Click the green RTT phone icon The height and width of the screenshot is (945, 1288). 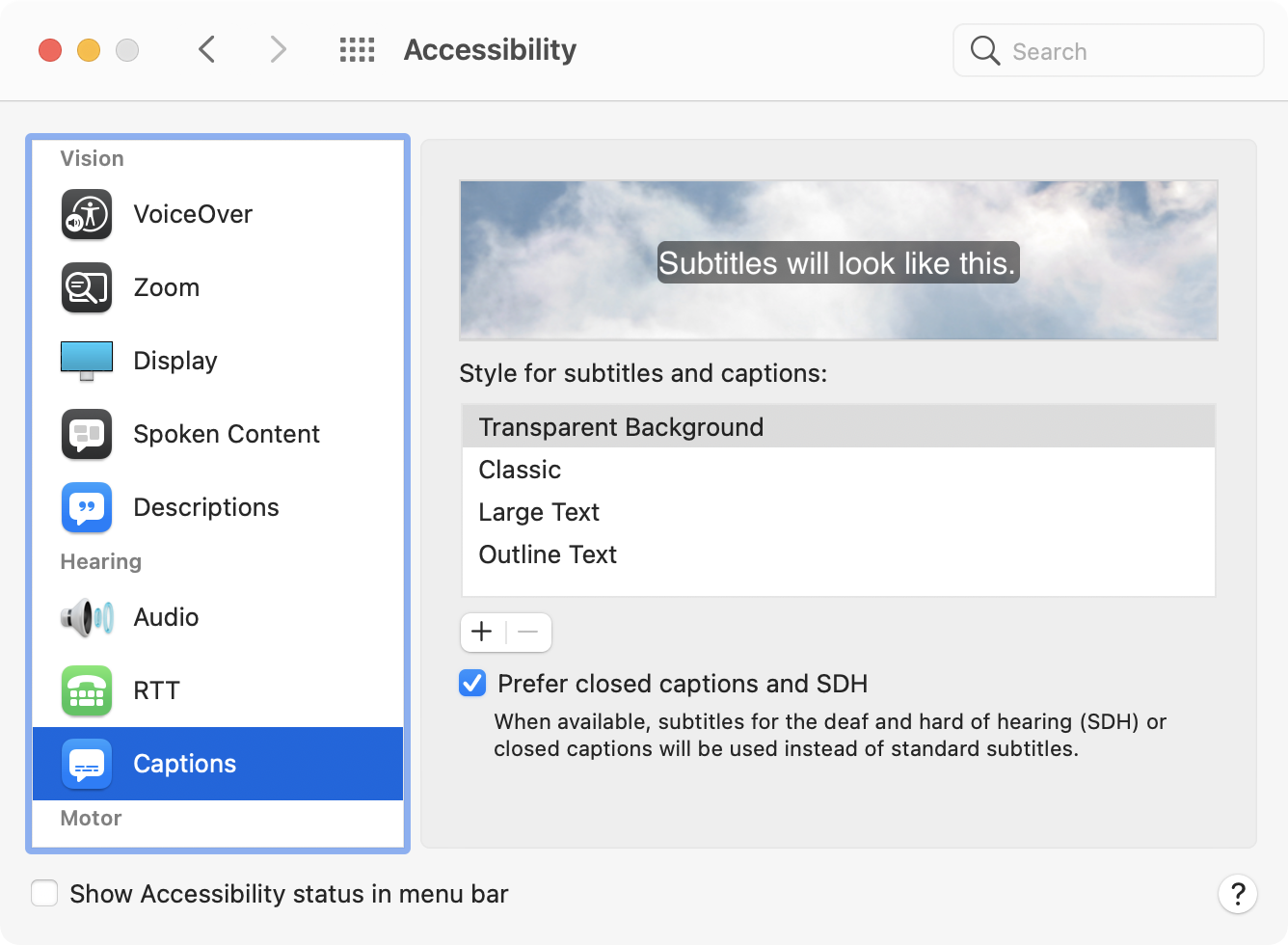click(x=87, y=690)
